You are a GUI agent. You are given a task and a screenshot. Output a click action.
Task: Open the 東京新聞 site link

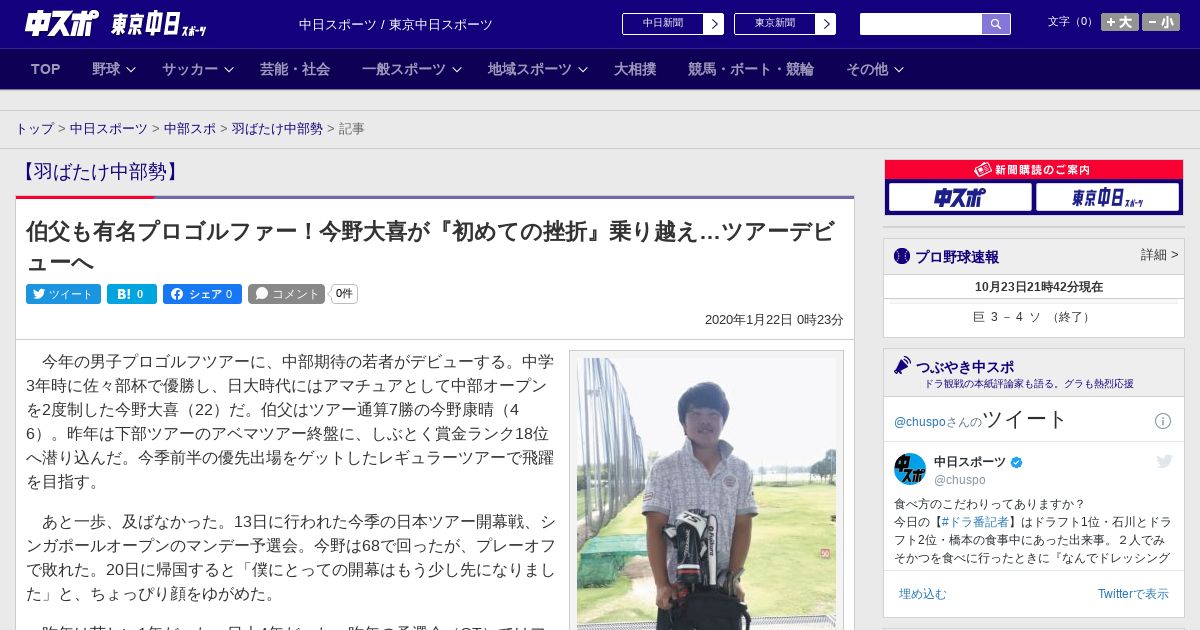point(785,24)
